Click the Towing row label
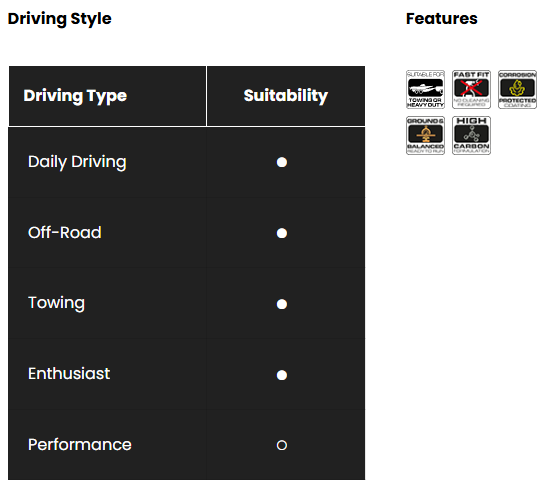The width and height of the screenshot is (543, 488). click(x=56, y=303)
